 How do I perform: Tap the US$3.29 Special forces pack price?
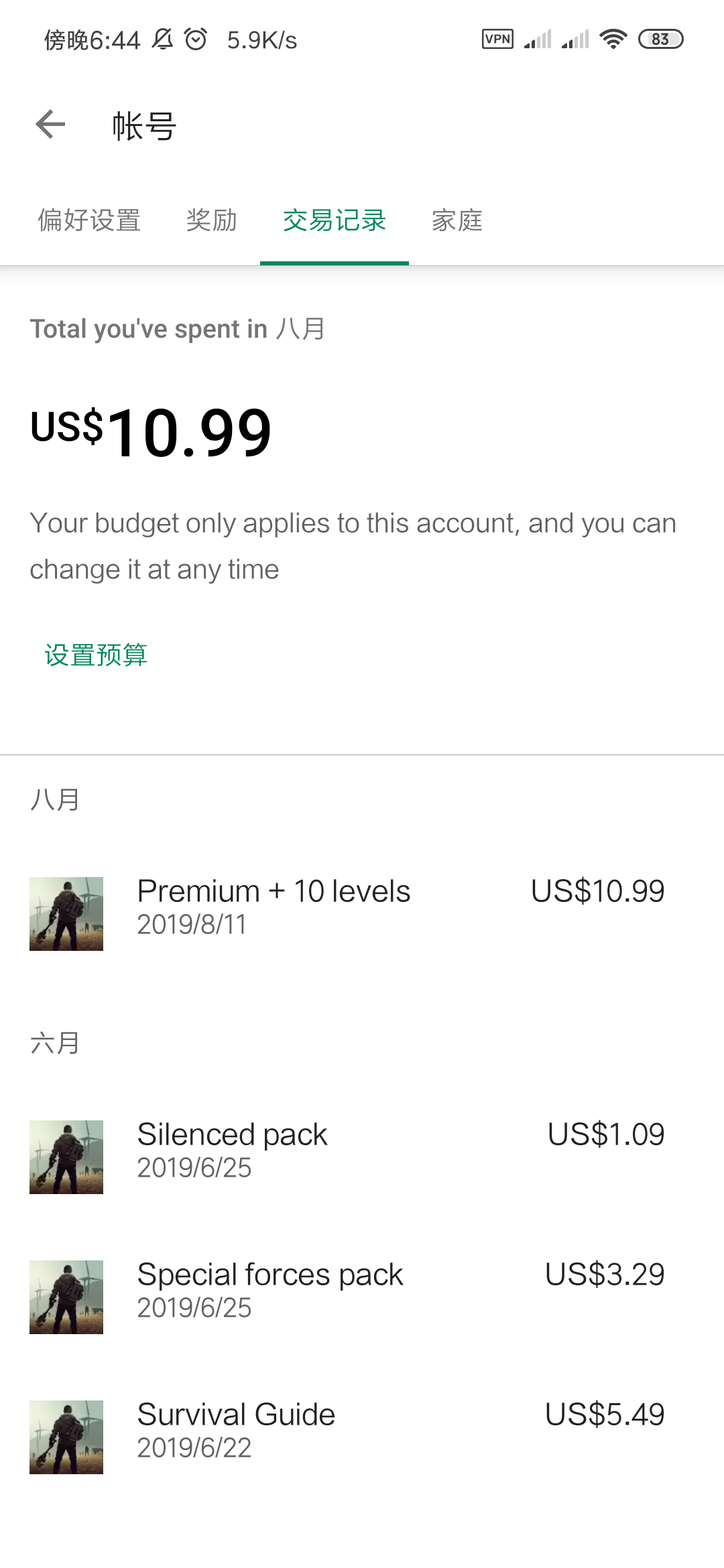click(605, 1275)
